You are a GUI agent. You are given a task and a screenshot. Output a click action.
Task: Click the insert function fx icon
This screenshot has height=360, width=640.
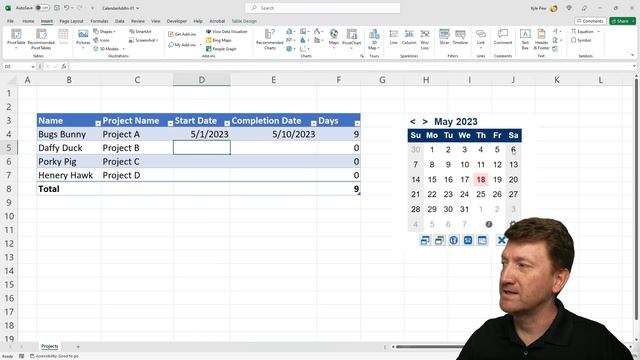tap(64, 66)
